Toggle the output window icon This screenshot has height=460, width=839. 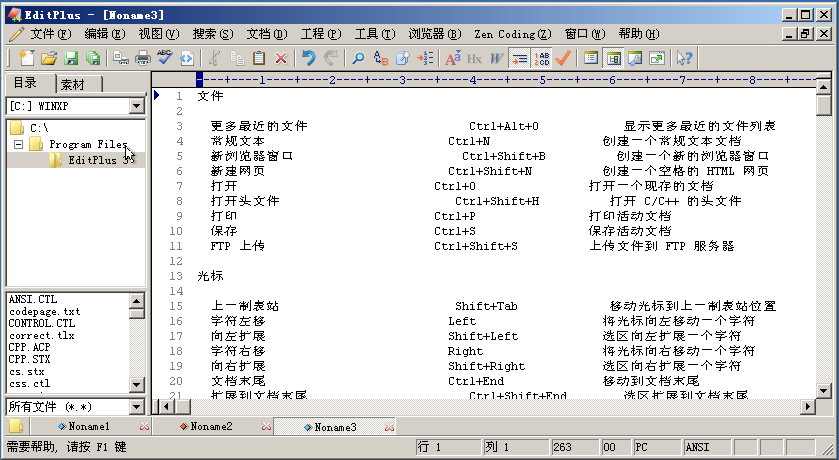tap(635, 58)
